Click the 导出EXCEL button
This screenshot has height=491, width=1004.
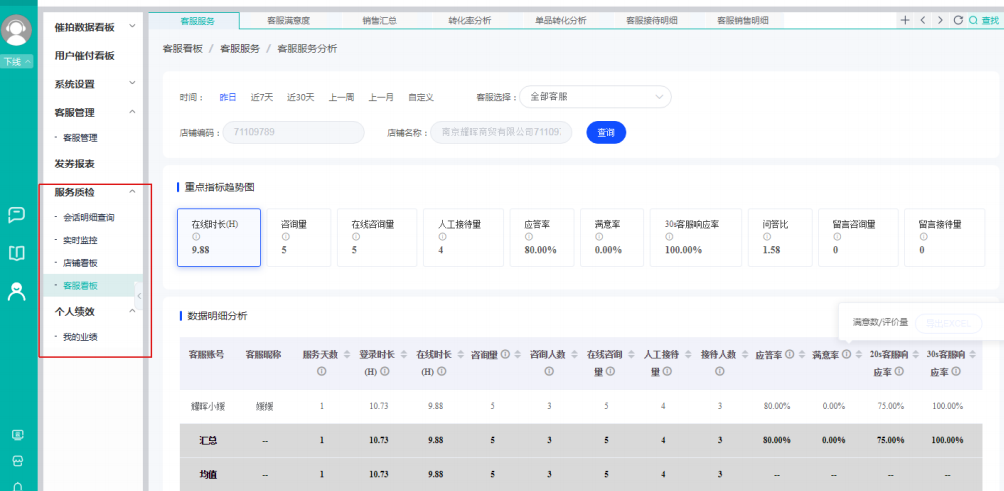[948, 323]
